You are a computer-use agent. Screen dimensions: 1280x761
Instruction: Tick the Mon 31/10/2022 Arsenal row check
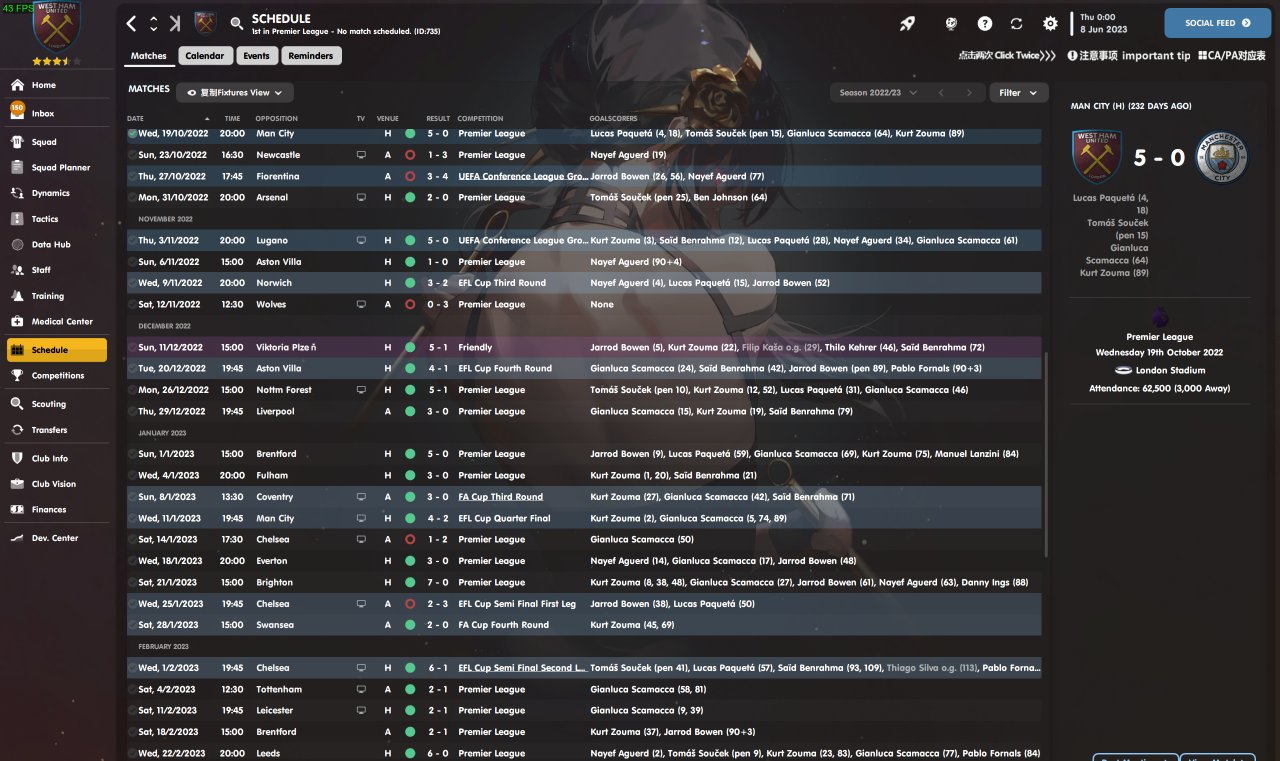click(x=132, y=198)
